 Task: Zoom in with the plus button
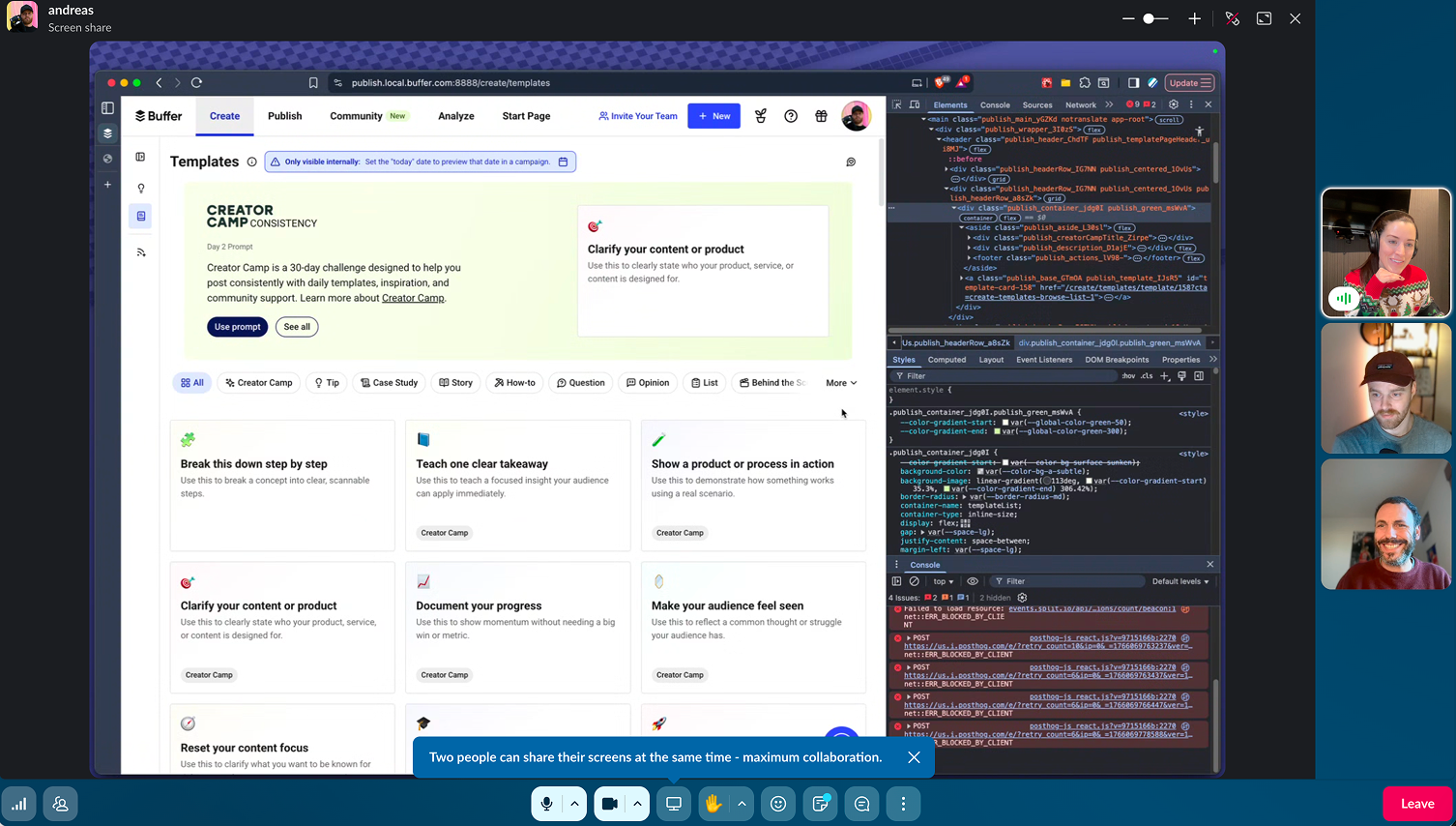point(1195,18)
